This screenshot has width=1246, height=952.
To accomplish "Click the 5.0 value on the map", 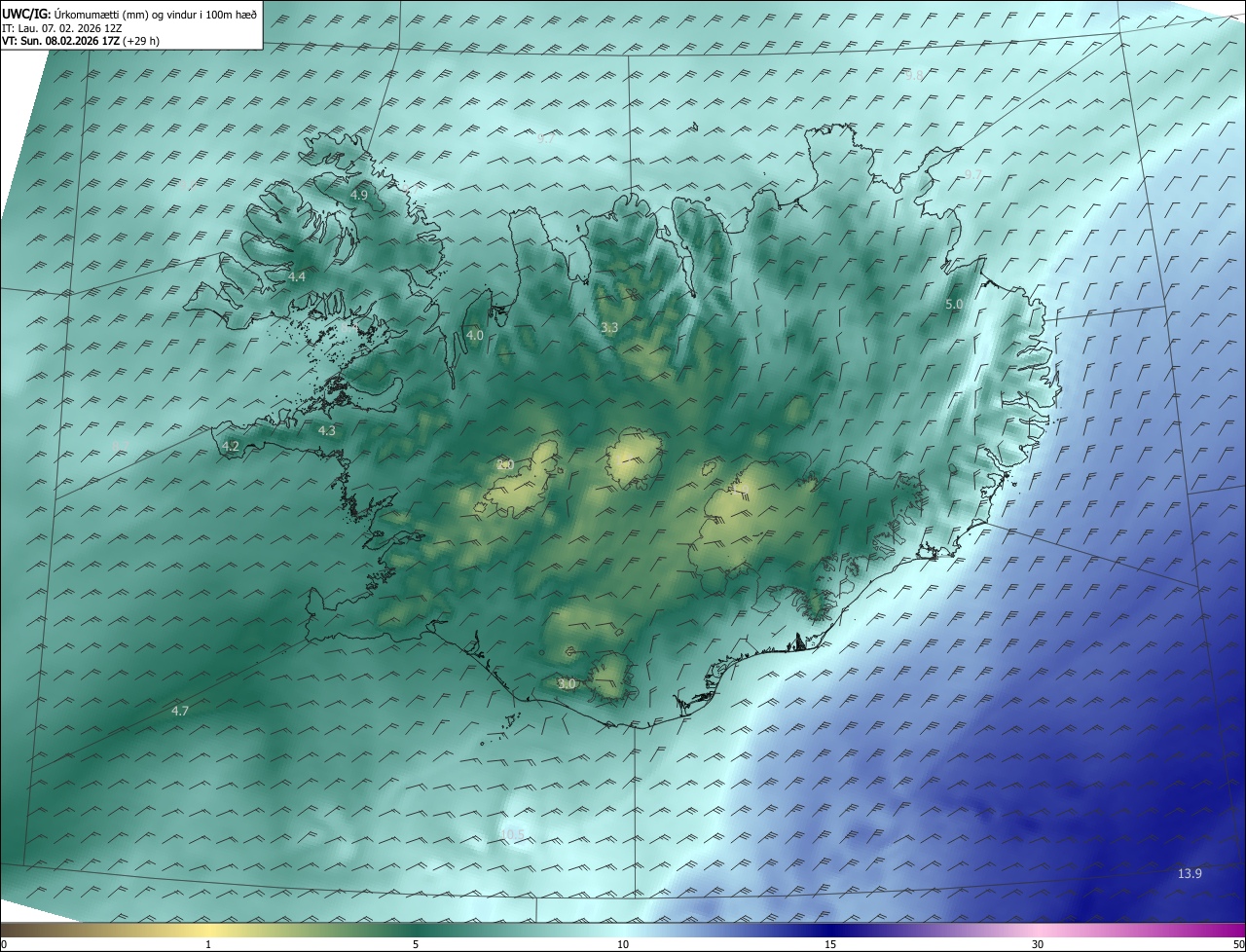I will coord(954,305).
